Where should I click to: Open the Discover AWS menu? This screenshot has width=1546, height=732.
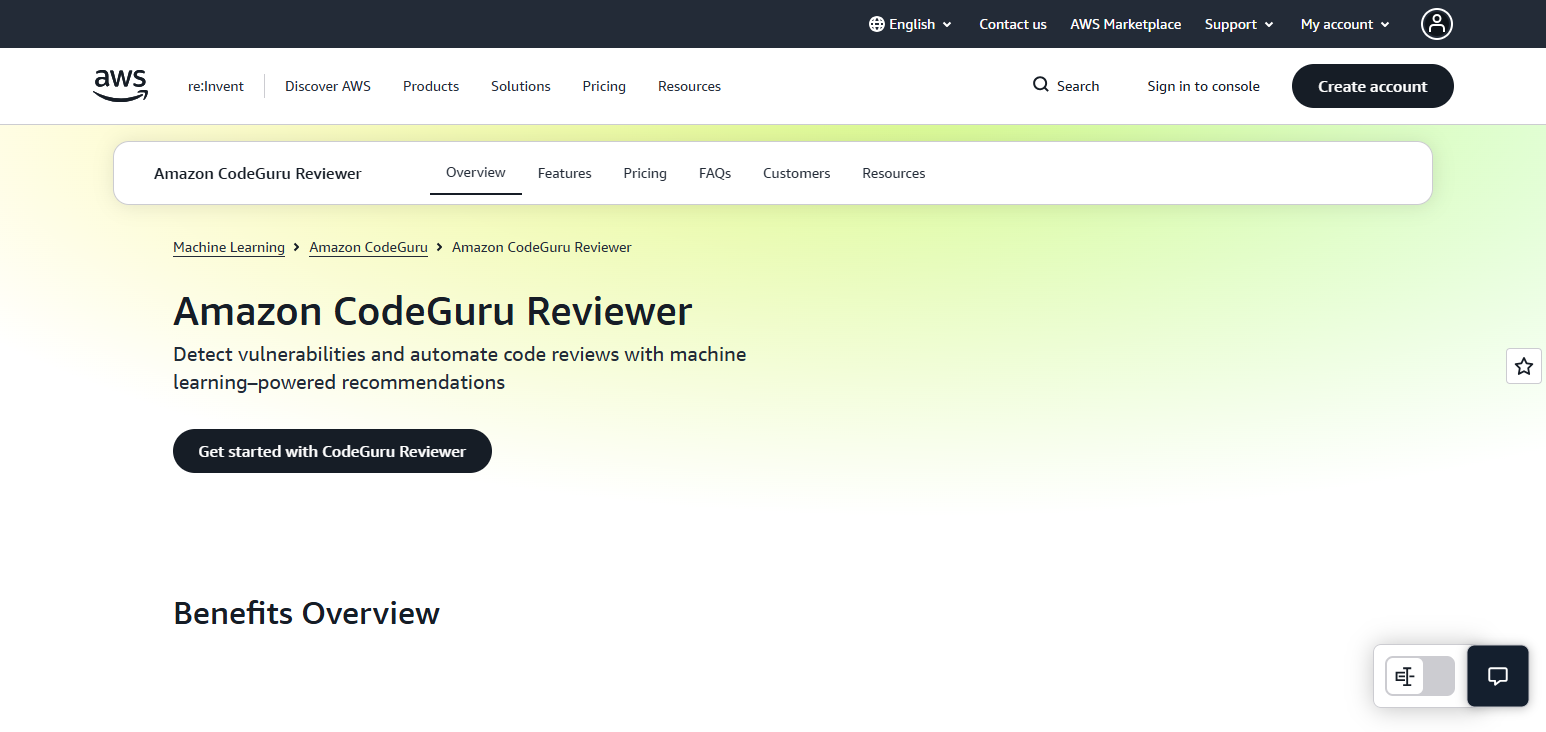pos(328,86)
